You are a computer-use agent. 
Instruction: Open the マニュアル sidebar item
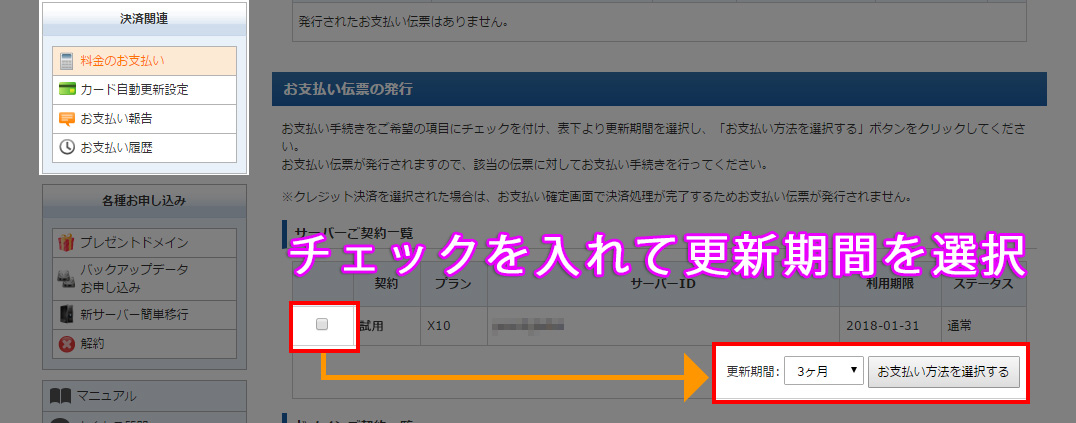144,396
